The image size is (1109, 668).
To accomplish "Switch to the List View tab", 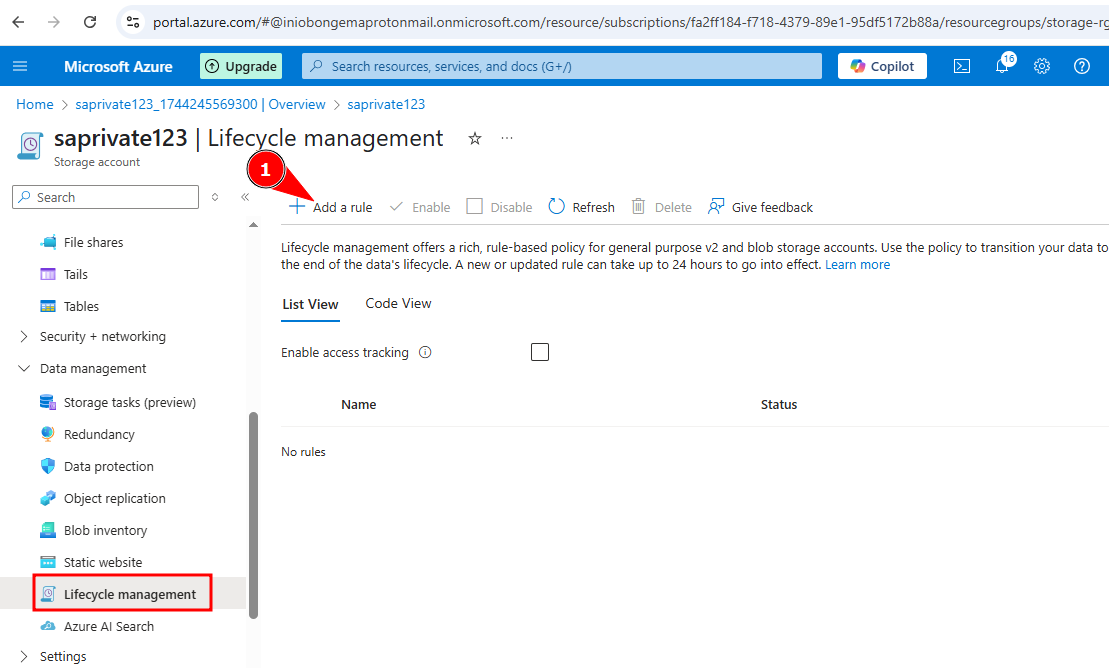I will pos(310,304).
